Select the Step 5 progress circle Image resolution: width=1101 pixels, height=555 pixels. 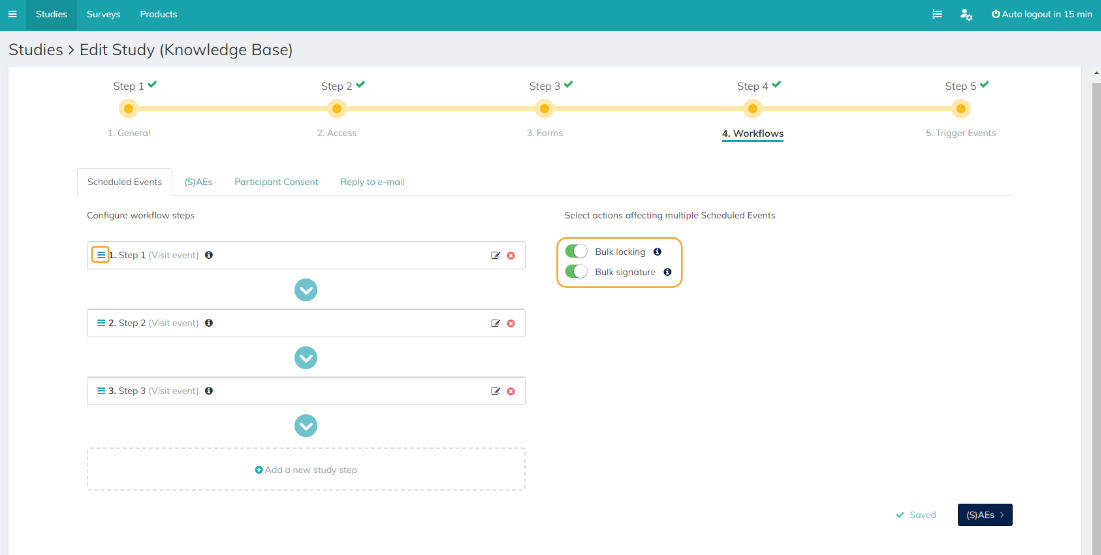pyautogui.click(x=961, y=109)
